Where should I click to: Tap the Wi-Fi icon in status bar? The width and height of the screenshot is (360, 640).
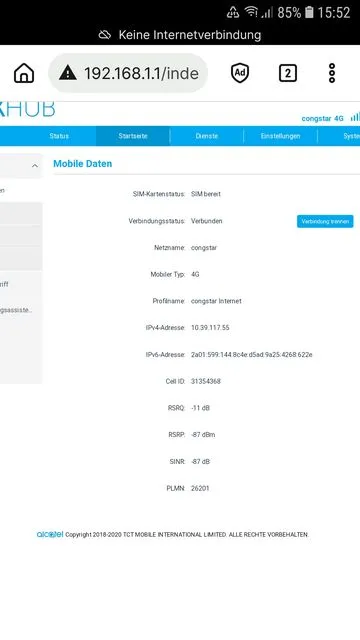click(x=251, y=12)
